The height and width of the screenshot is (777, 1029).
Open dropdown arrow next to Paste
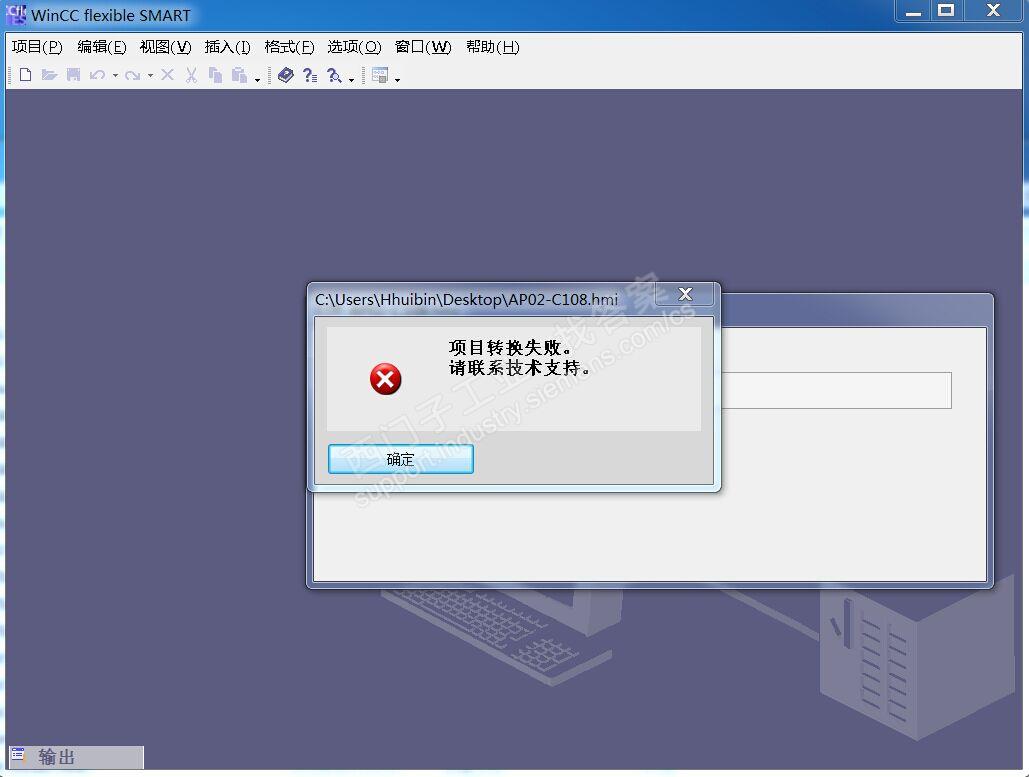click(x=257, y=79)
